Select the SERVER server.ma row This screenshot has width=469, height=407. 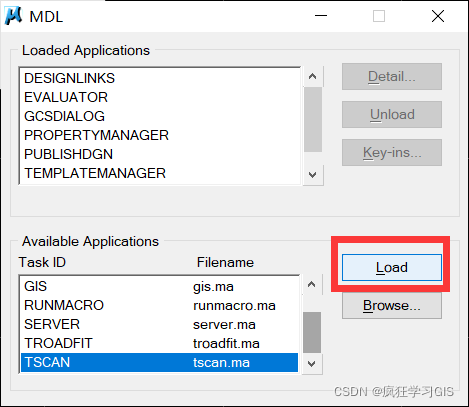tap(159, 324)
